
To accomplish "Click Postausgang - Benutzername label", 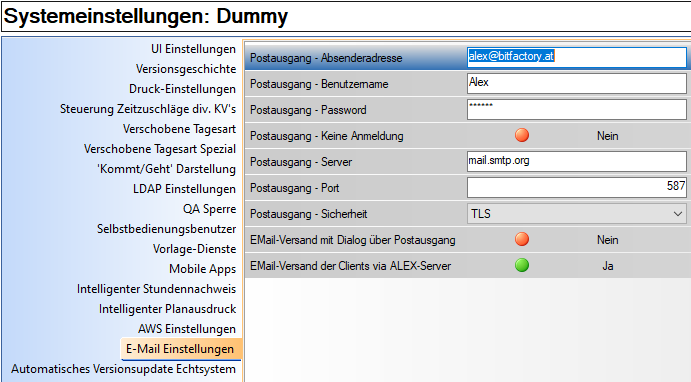I will coord(319,84).
